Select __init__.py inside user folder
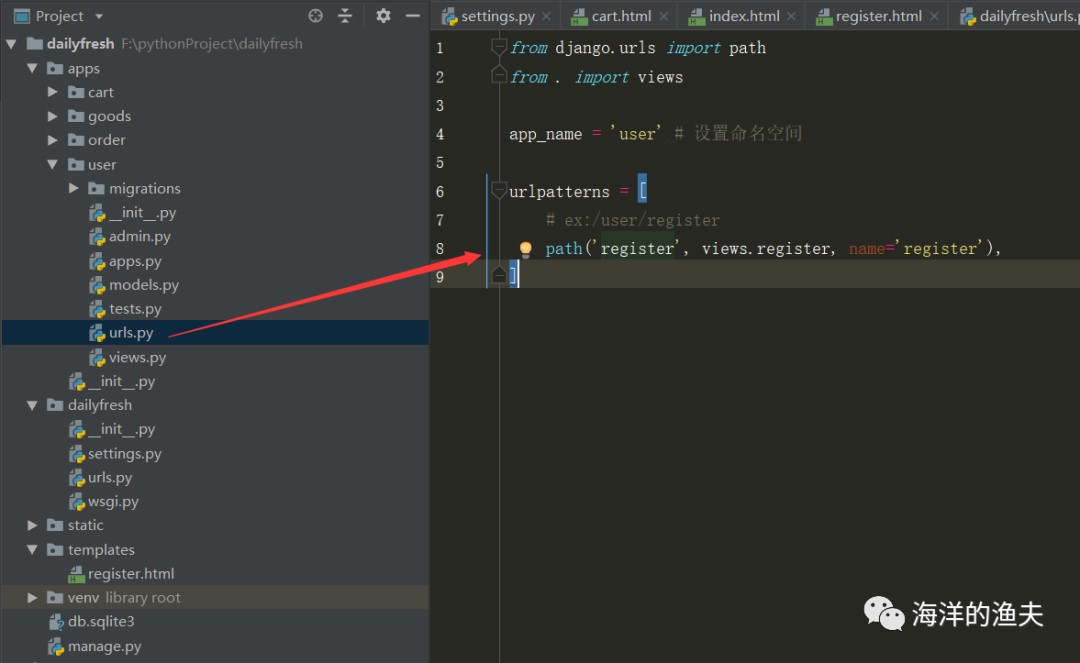The height and width of the screenshot is (663, 1080). (143, 213)
